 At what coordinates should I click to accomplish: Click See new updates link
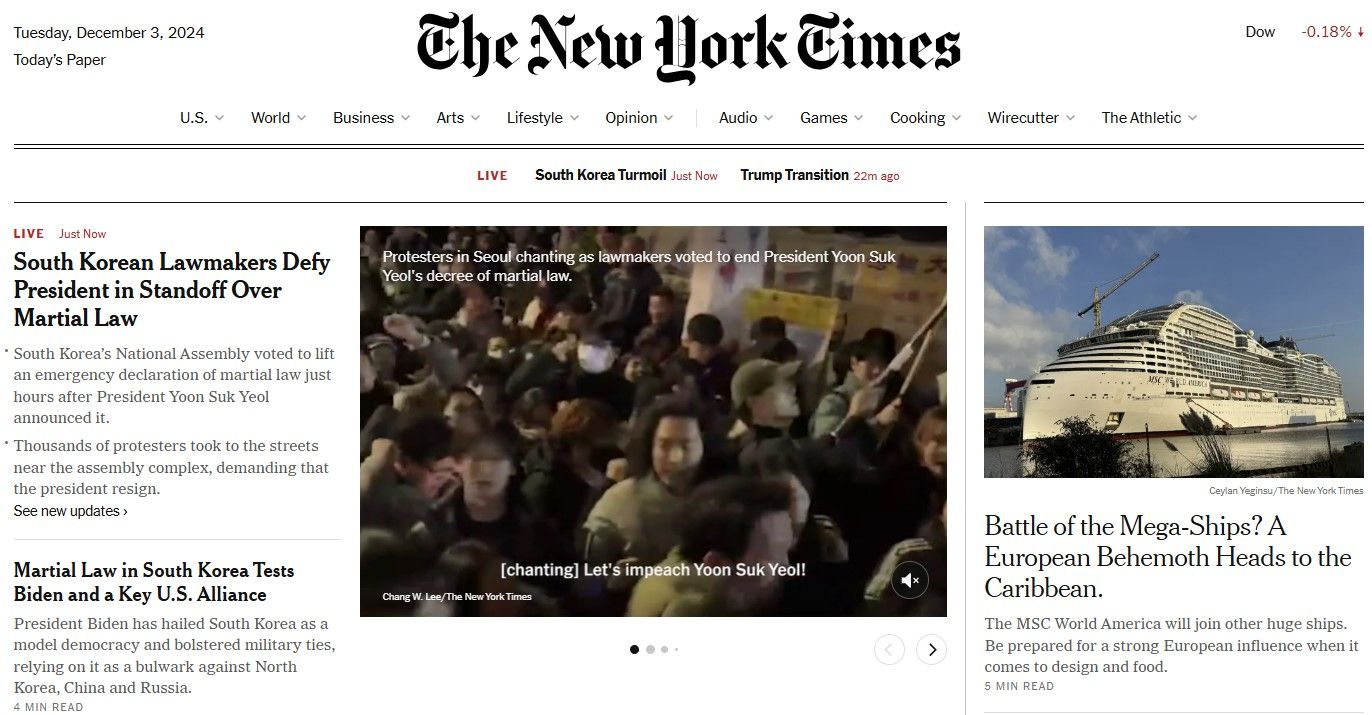click(71, 511)
